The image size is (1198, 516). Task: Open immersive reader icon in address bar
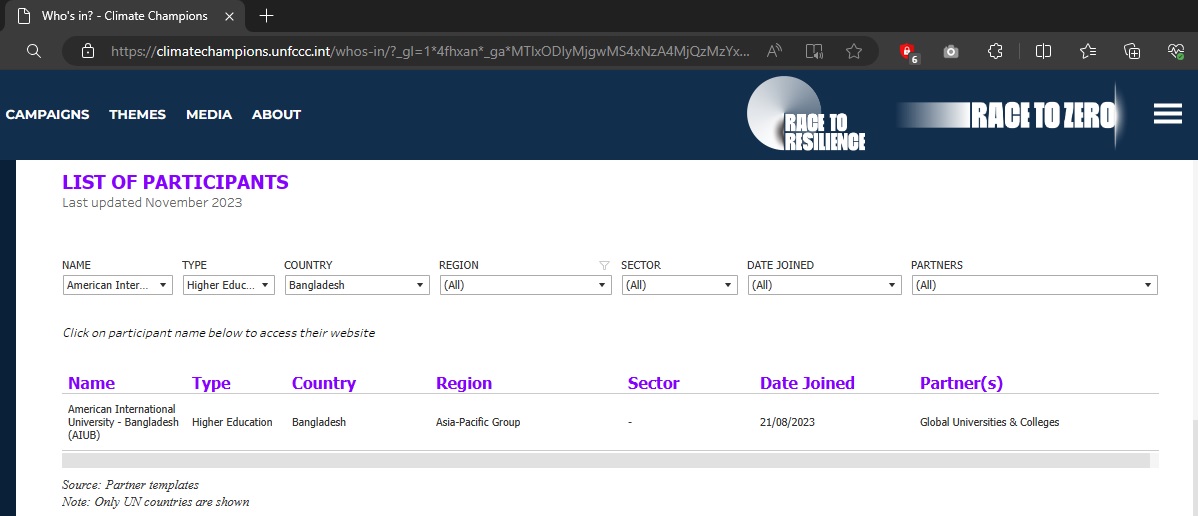[x=814, y=51]
